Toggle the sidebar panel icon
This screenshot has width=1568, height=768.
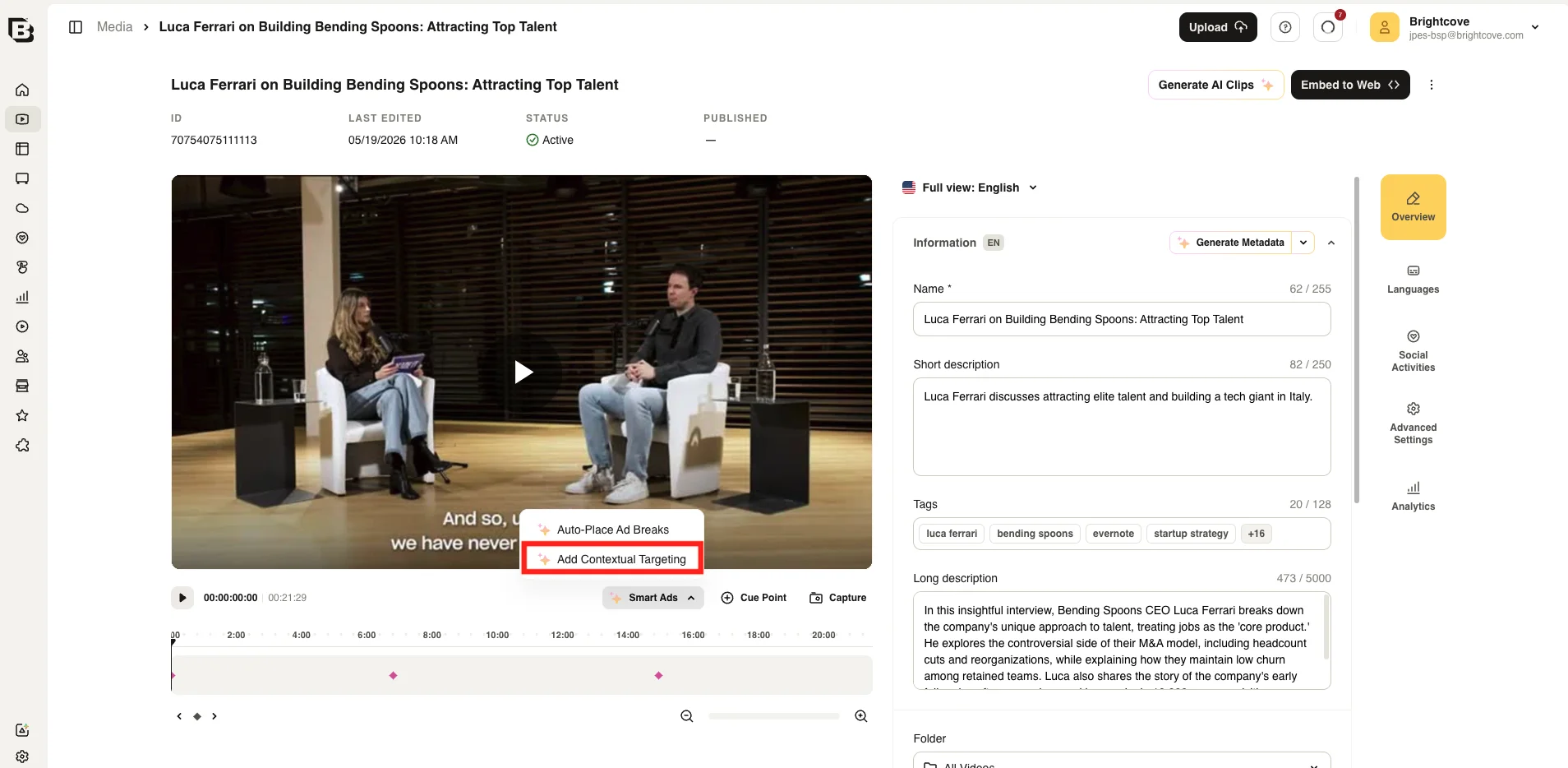[x=76, y=27]
